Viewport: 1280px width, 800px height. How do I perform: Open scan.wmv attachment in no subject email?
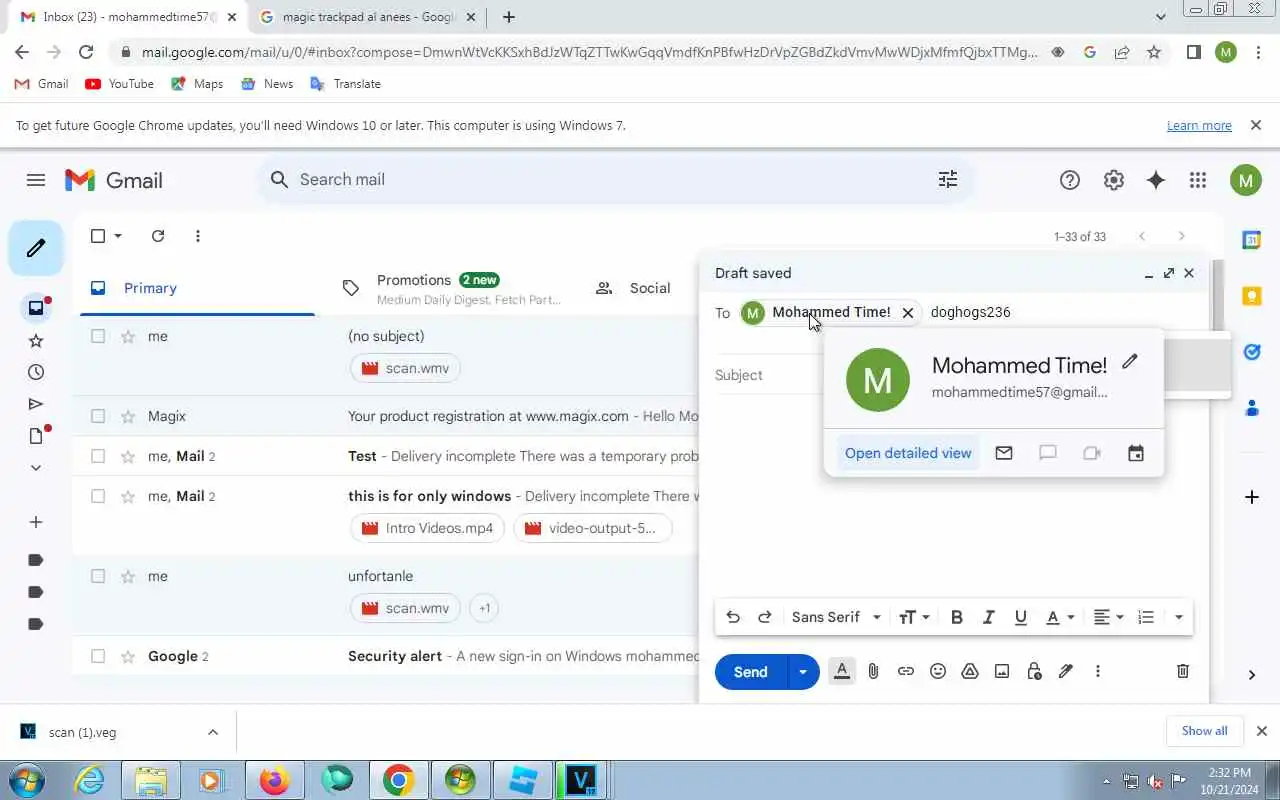pos(405,368)
